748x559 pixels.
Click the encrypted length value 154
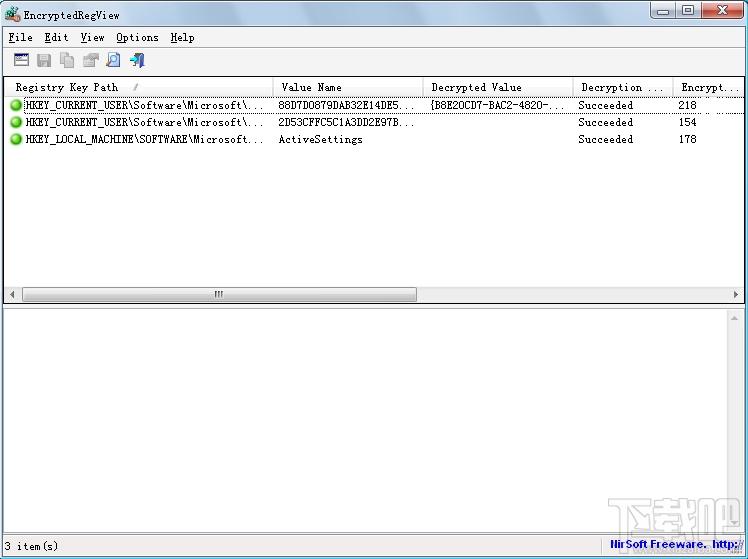click(x=687, y=122)
